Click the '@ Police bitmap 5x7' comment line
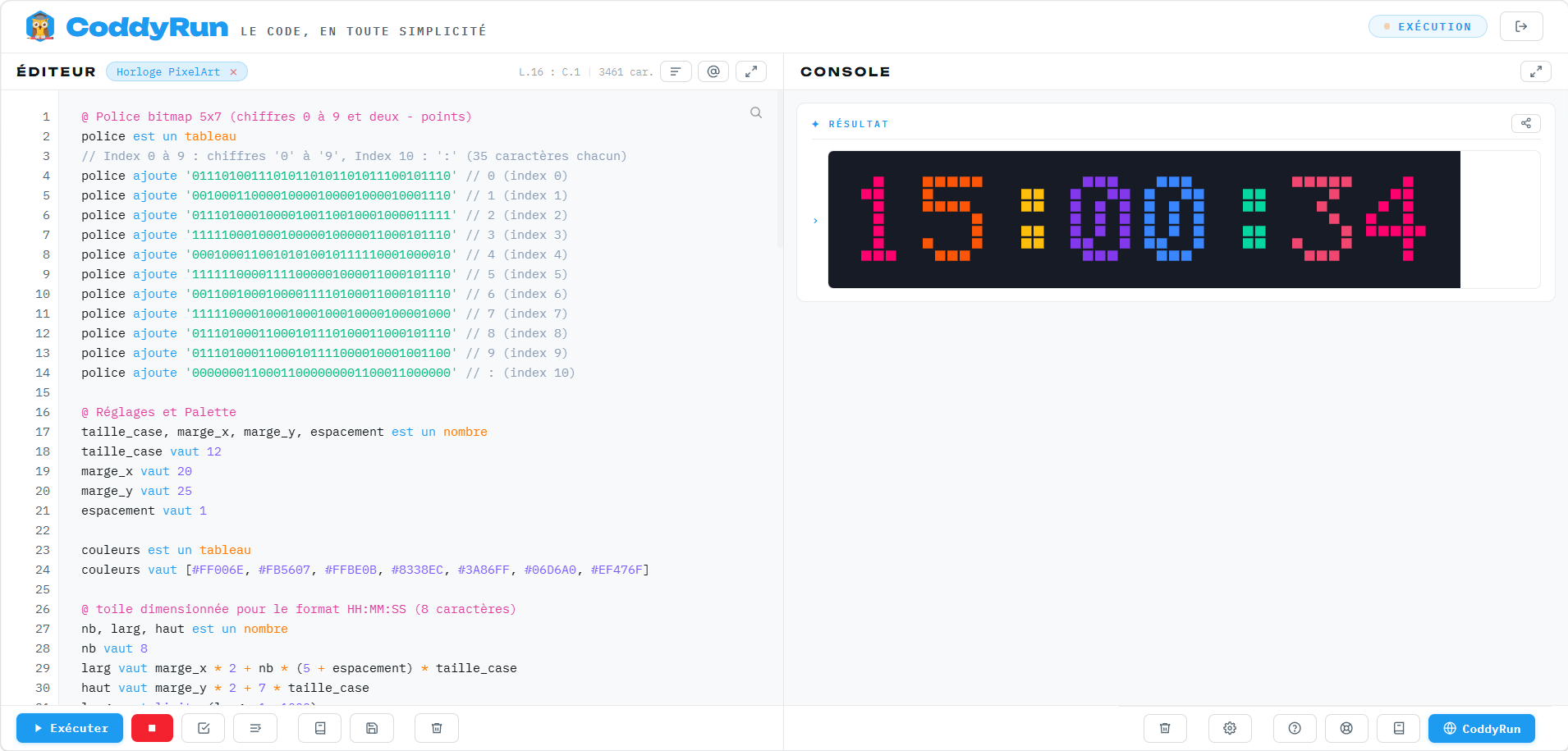This screenshot has width=1568, height=751. pos(277,117)
